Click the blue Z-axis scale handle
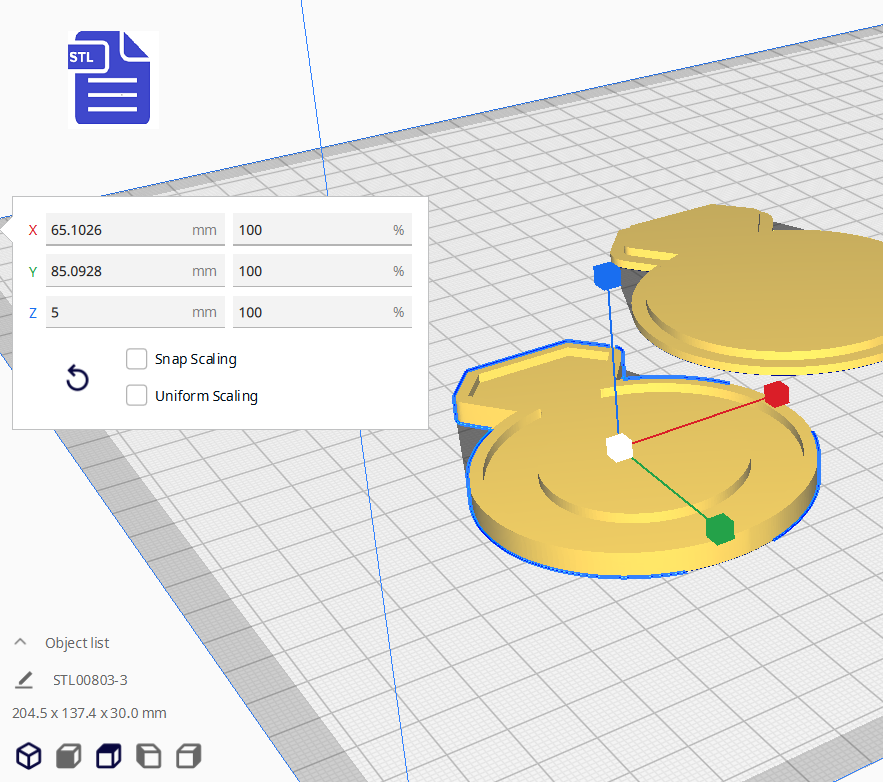The height and width of the screenshot is (782, 883). [x=606, y=276]
